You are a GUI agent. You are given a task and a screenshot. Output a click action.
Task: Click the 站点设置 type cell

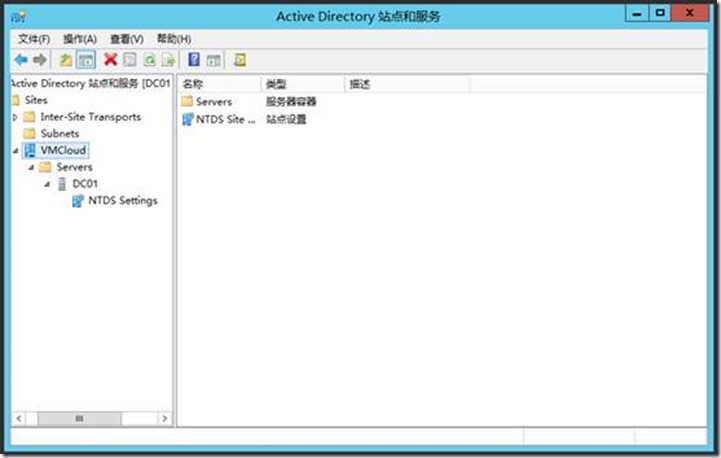click(286, 119)
